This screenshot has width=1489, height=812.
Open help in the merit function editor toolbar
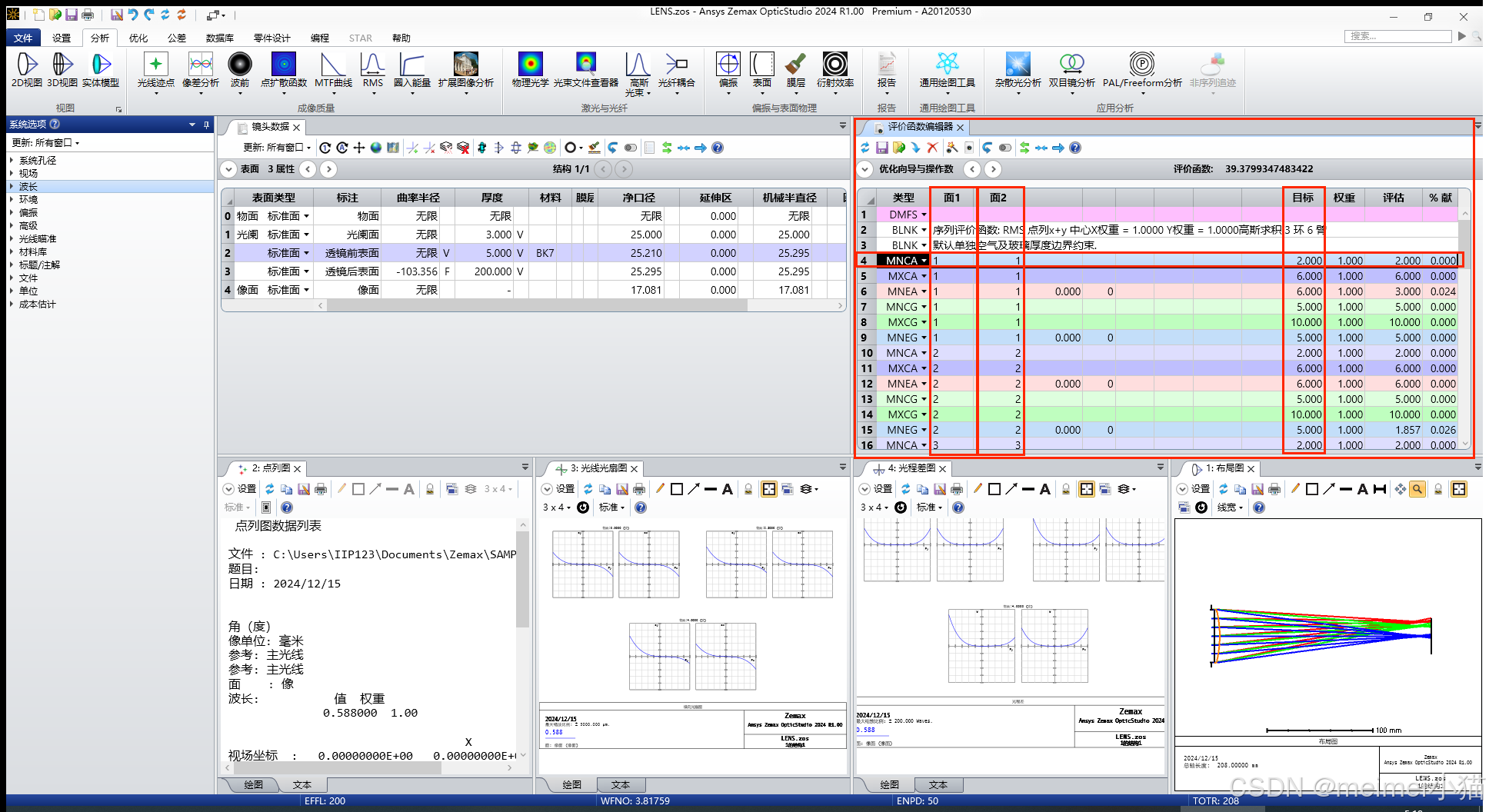tap(1075, 148)
